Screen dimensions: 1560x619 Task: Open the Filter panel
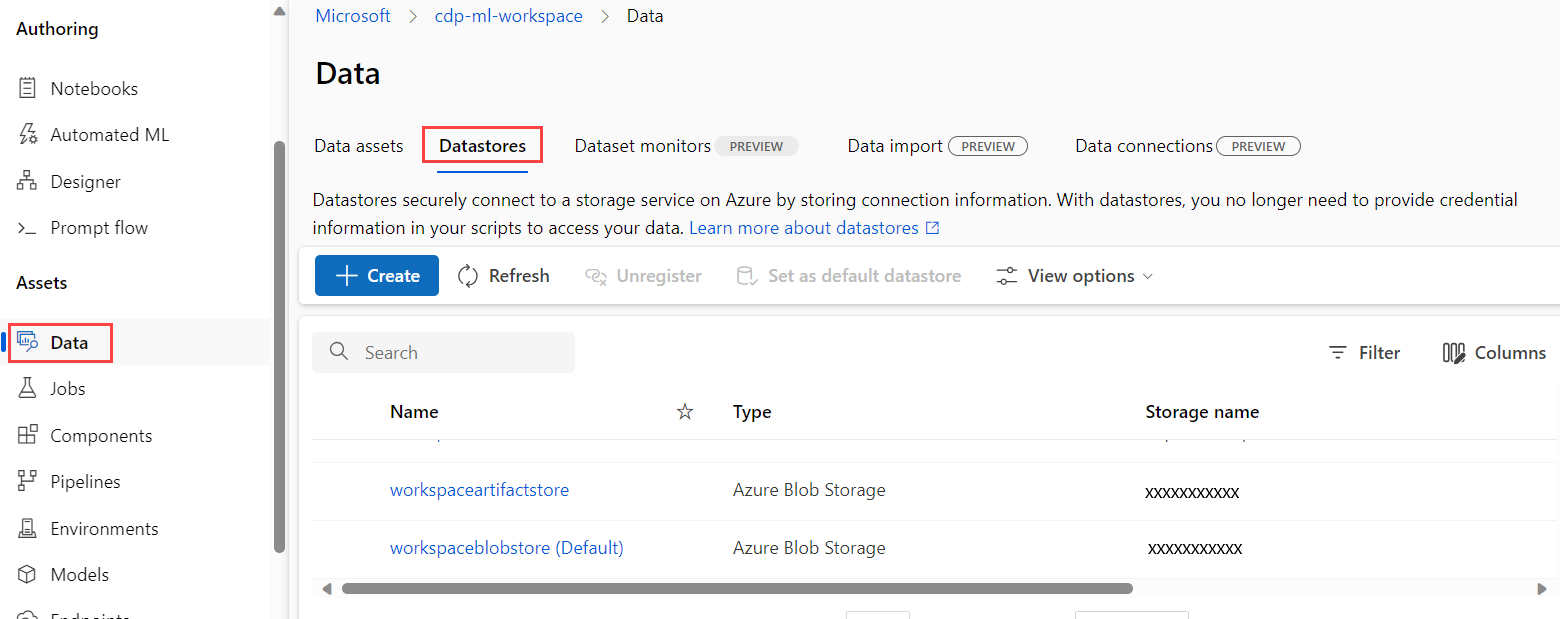tap(1364, 353)
